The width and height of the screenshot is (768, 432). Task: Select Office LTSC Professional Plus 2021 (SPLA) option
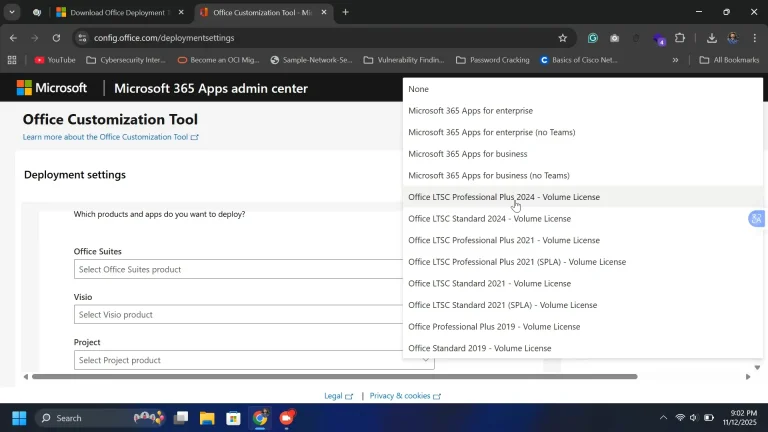coord(582,262)
